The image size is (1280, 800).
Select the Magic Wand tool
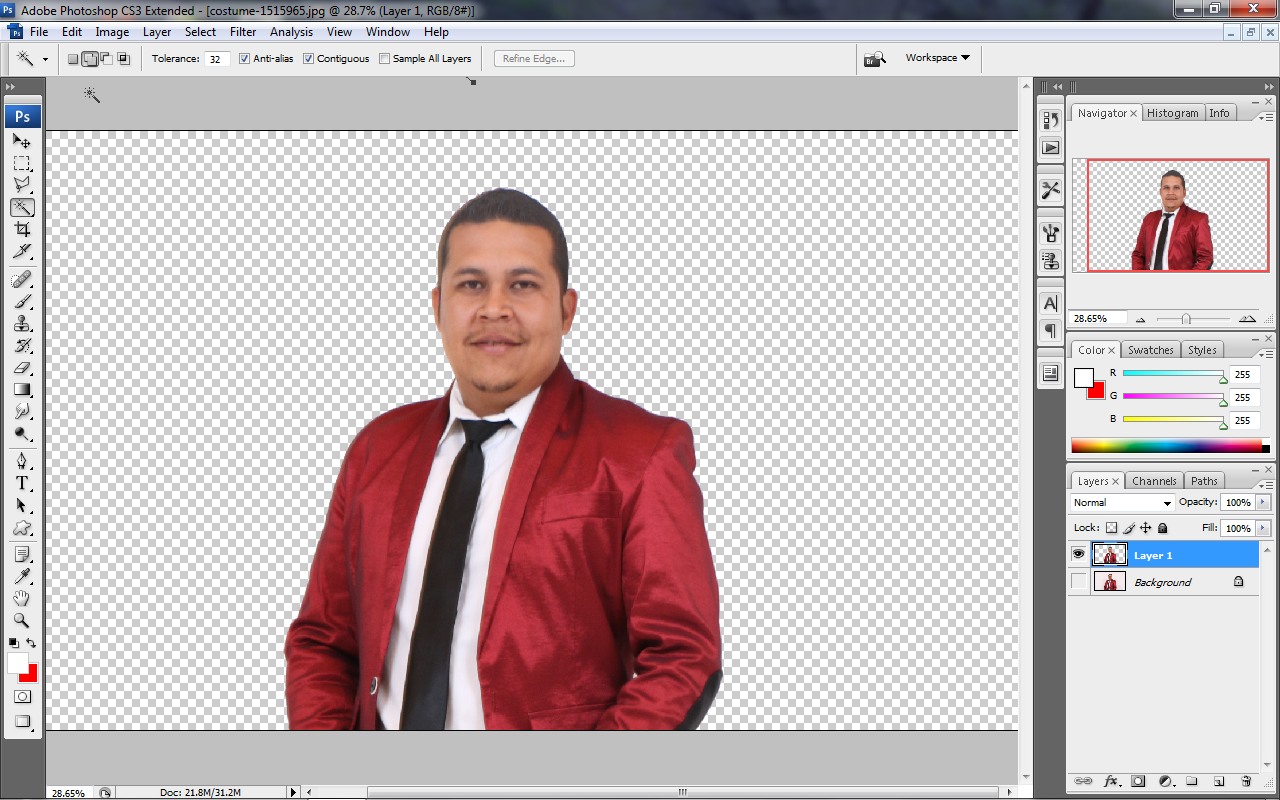[23, 208]
